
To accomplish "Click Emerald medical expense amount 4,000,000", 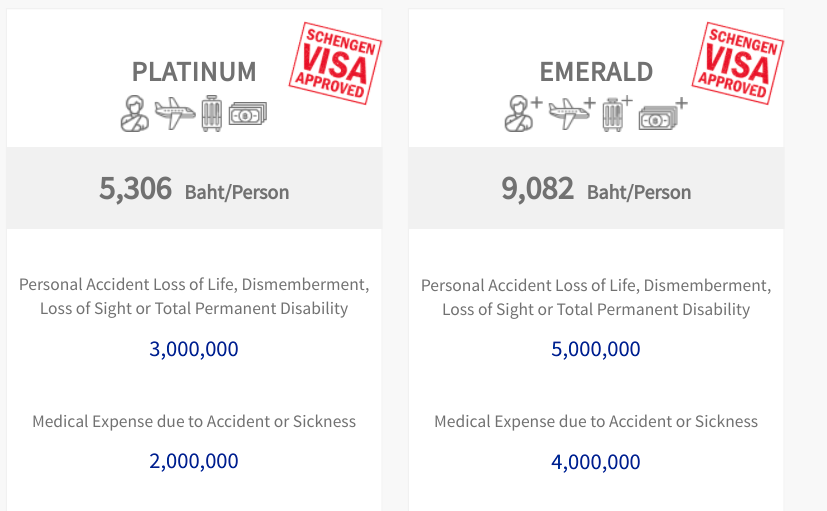I will pyautogui.click(x=595, y=462).
